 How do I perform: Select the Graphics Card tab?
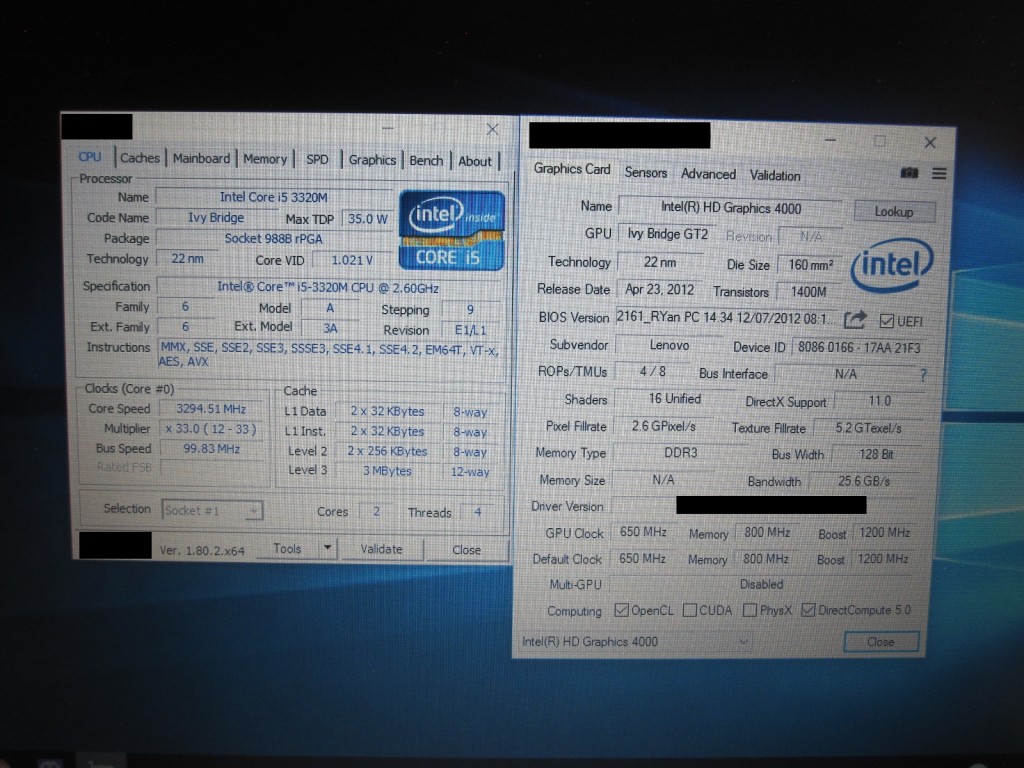(x=572, y=169)
